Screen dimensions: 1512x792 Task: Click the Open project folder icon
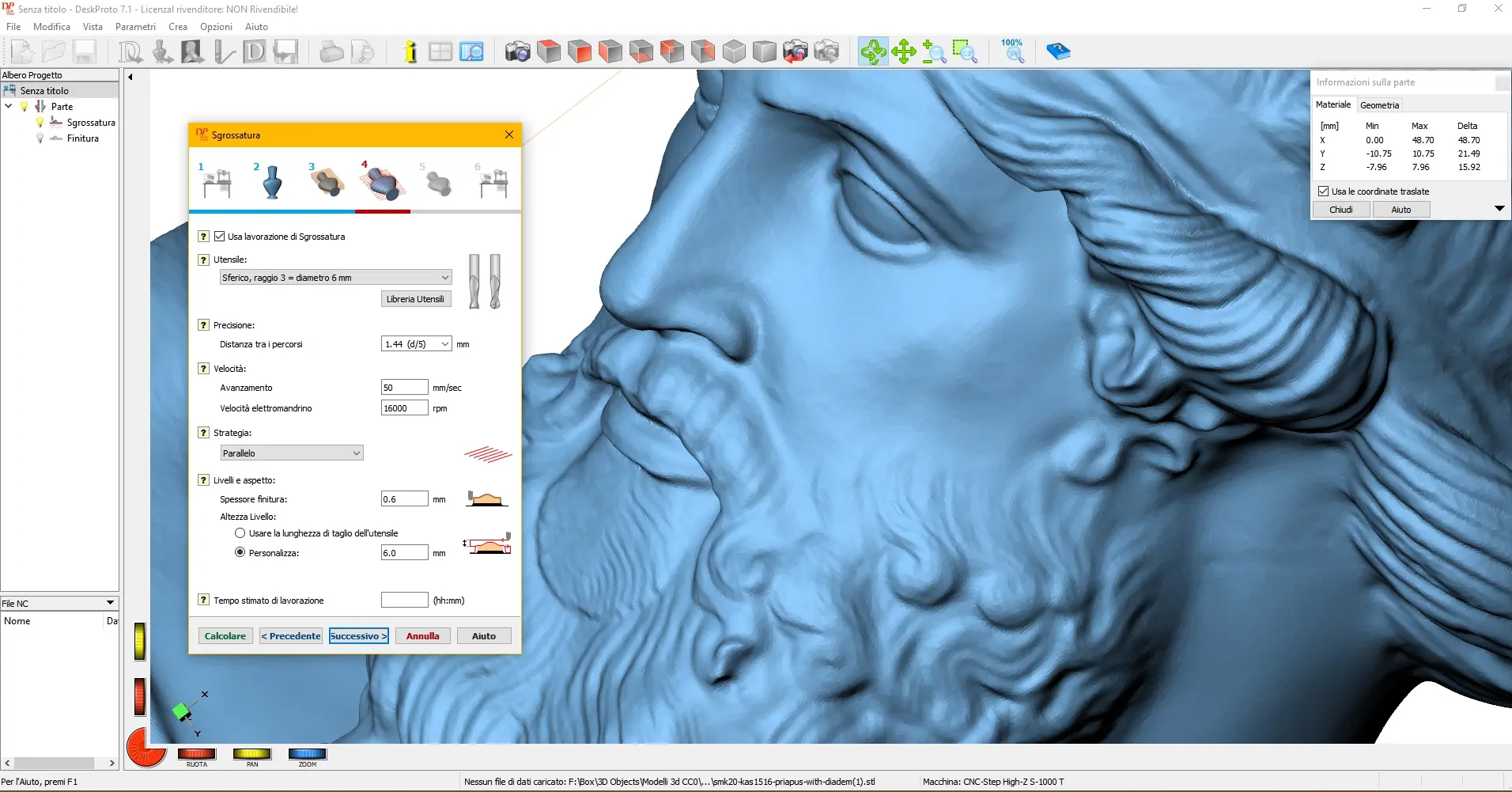click(x=54, y=52)
